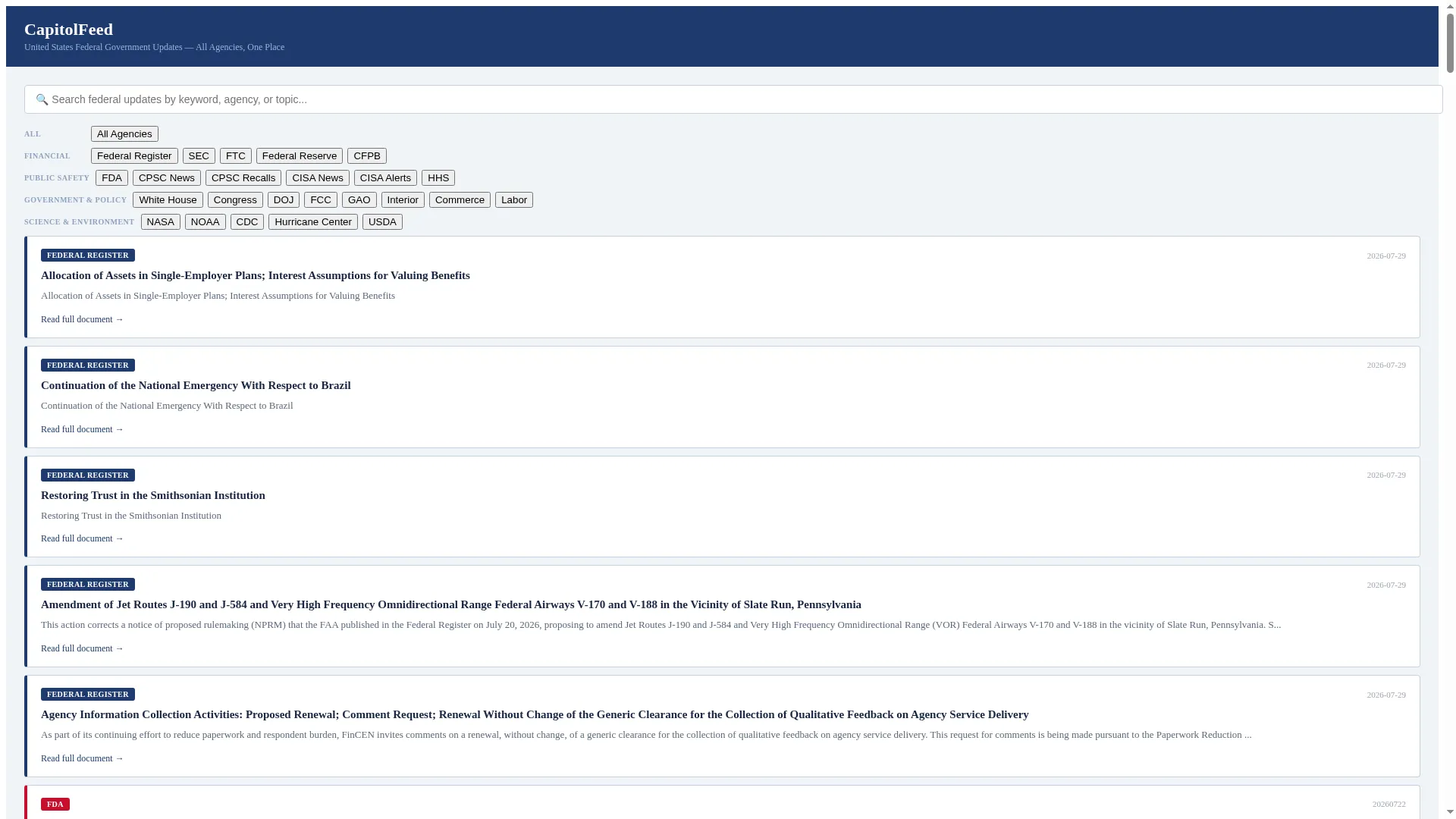Click the scrollbar down arrow

pos(1450,813)
